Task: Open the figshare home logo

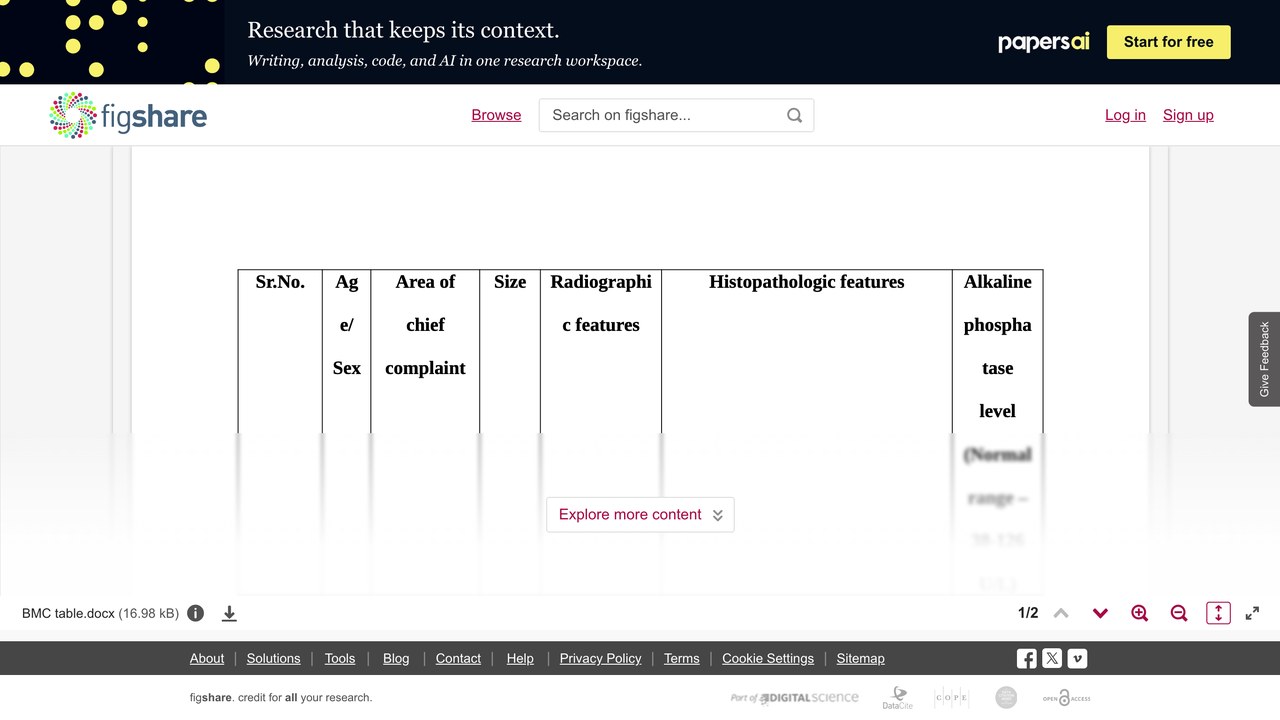Action: [x=128, y=115]
